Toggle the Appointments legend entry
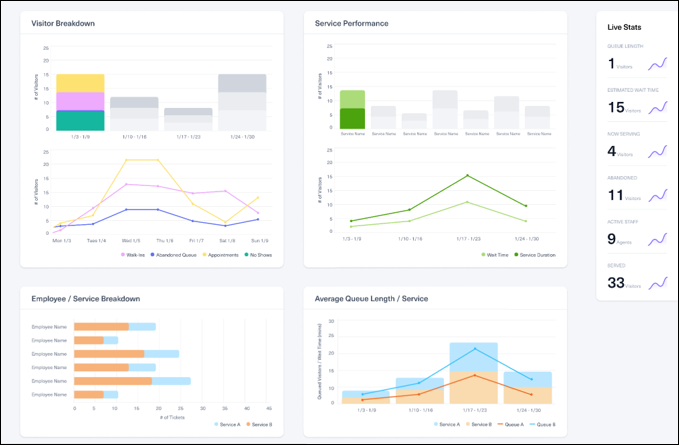Viewport: 679px width, 445px height. [220, 255]
